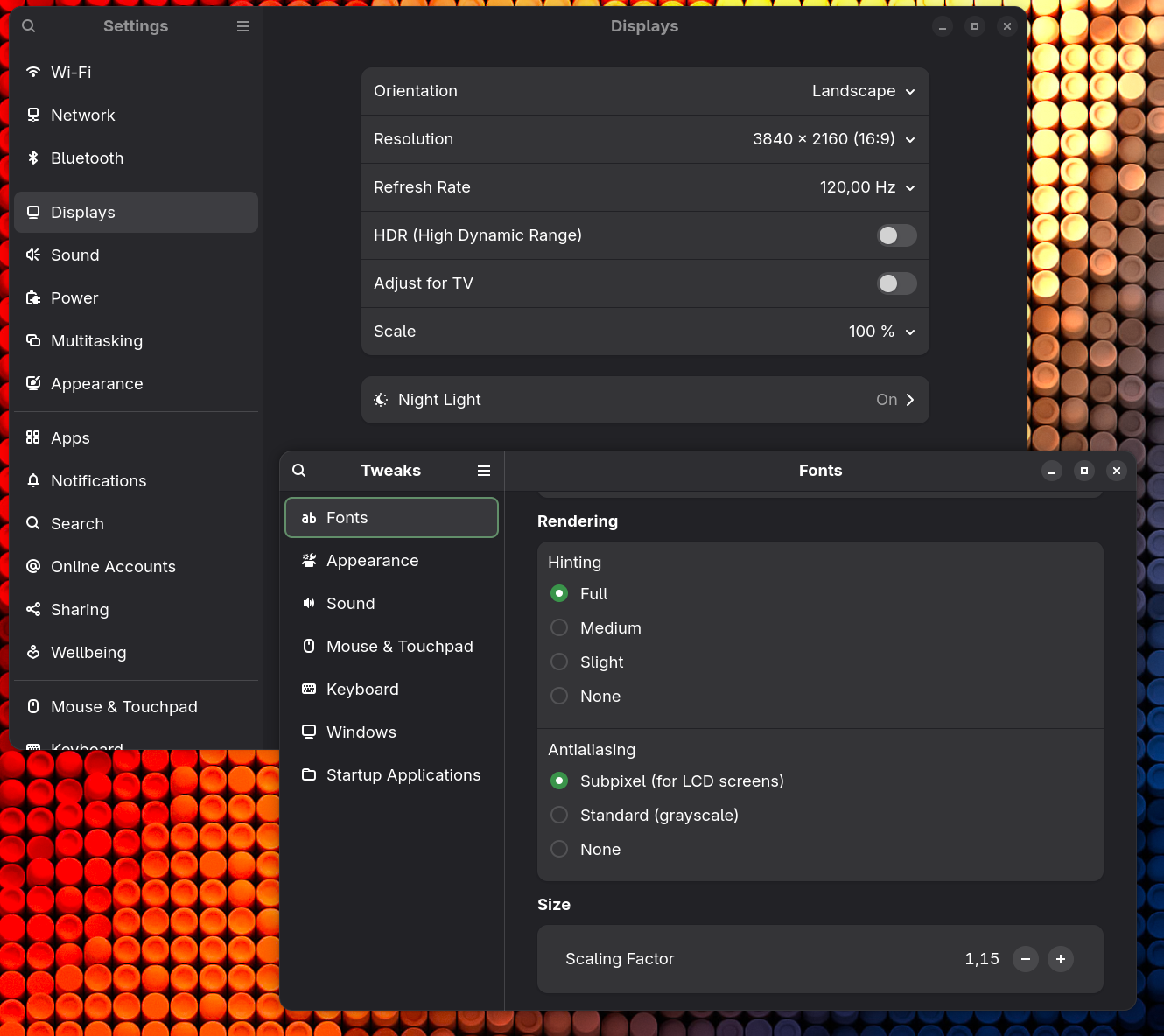The width and height of the screenshot is (1164, 1036).
Task: Select the Wi-Fi section icon in Settings sidebar
Action: click(x=33, y=72)
